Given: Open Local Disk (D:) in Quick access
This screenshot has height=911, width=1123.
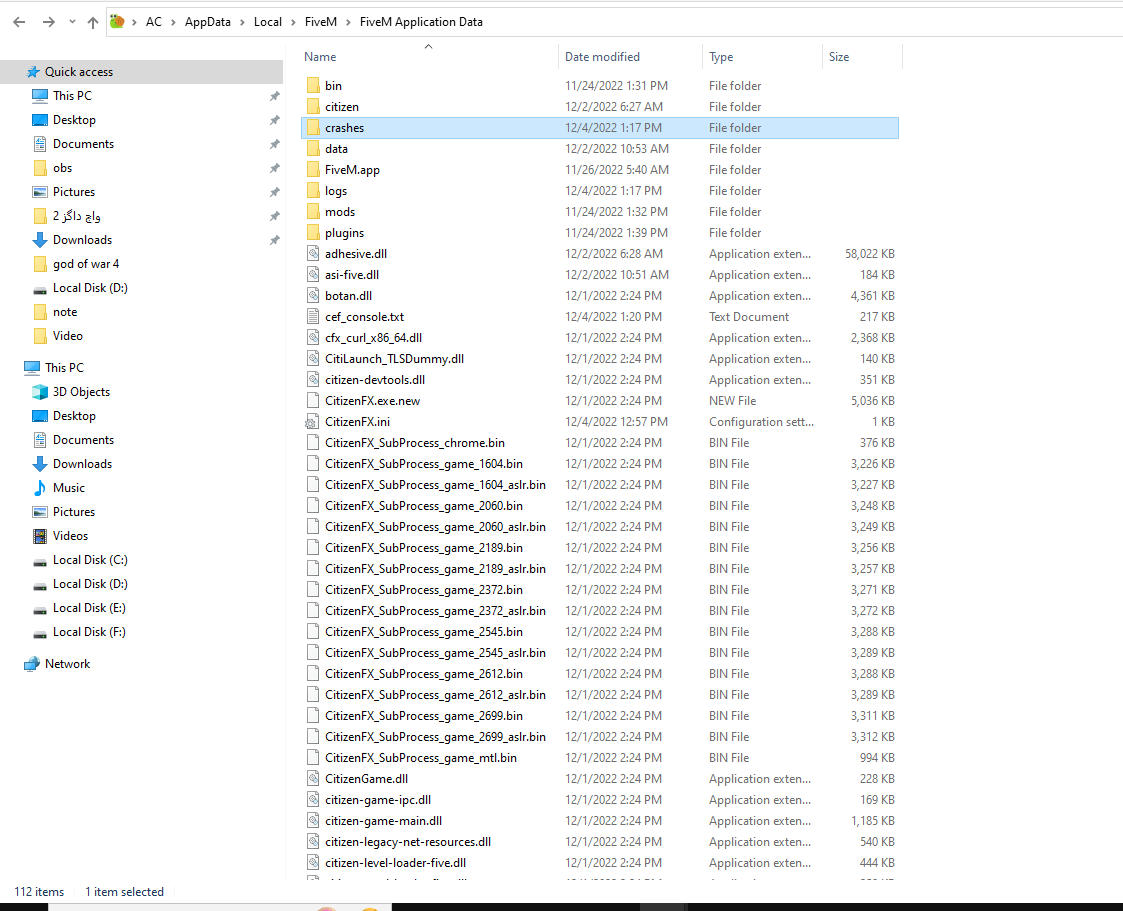Looking at the screenshot, I should pyautogui.click(x=90, y=287).
